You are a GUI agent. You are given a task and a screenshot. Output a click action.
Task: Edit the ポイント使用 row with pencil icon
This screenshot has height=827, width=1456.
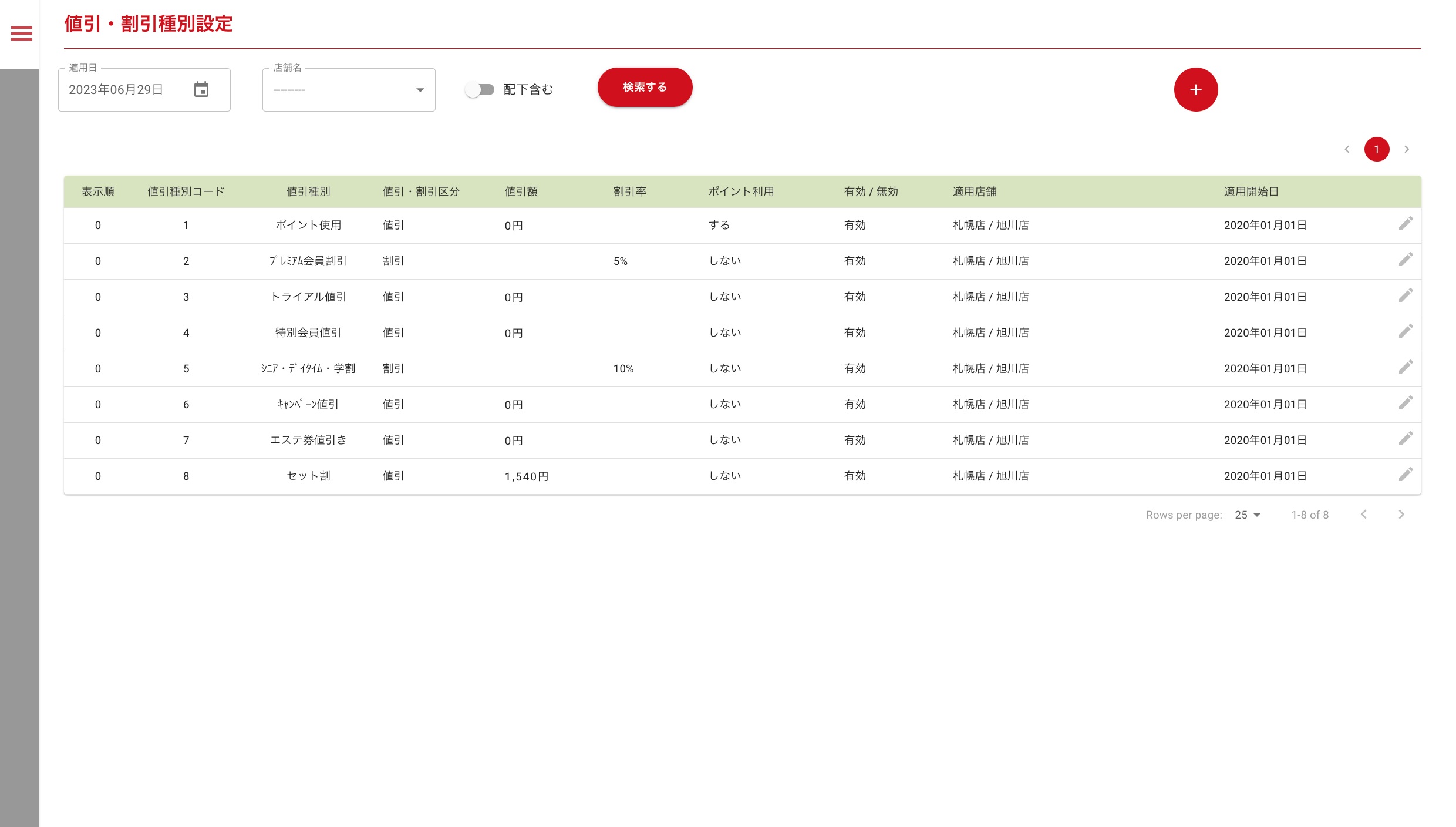click(x=1406, y=224)
